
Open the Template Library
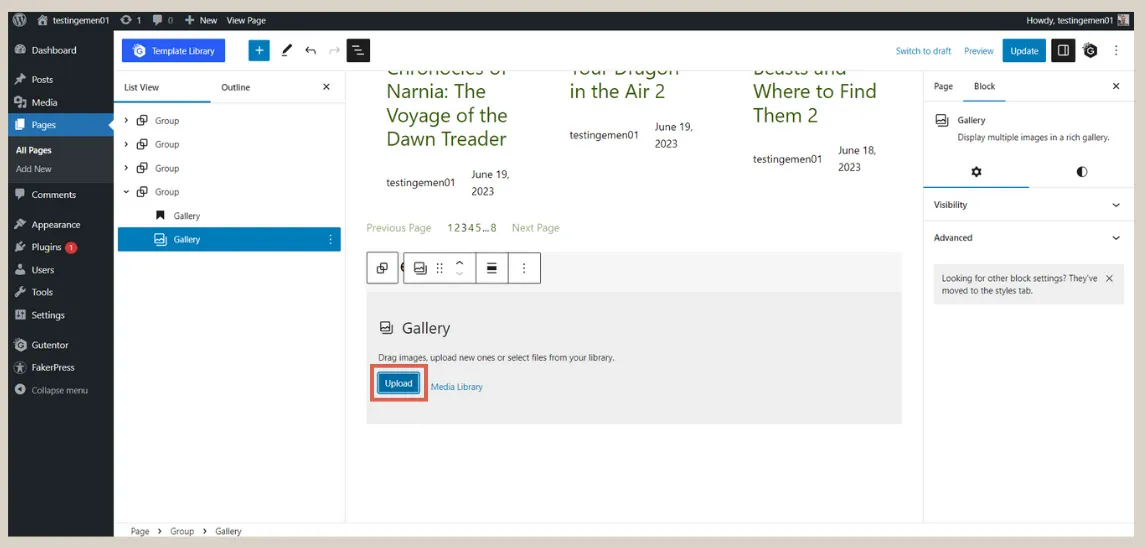click(174, 50)
